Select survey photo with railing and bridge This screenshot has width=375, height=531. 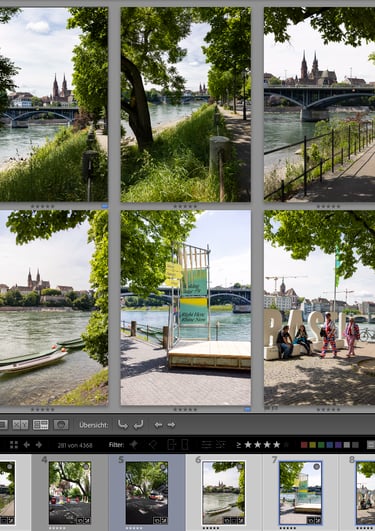(319, 105)
